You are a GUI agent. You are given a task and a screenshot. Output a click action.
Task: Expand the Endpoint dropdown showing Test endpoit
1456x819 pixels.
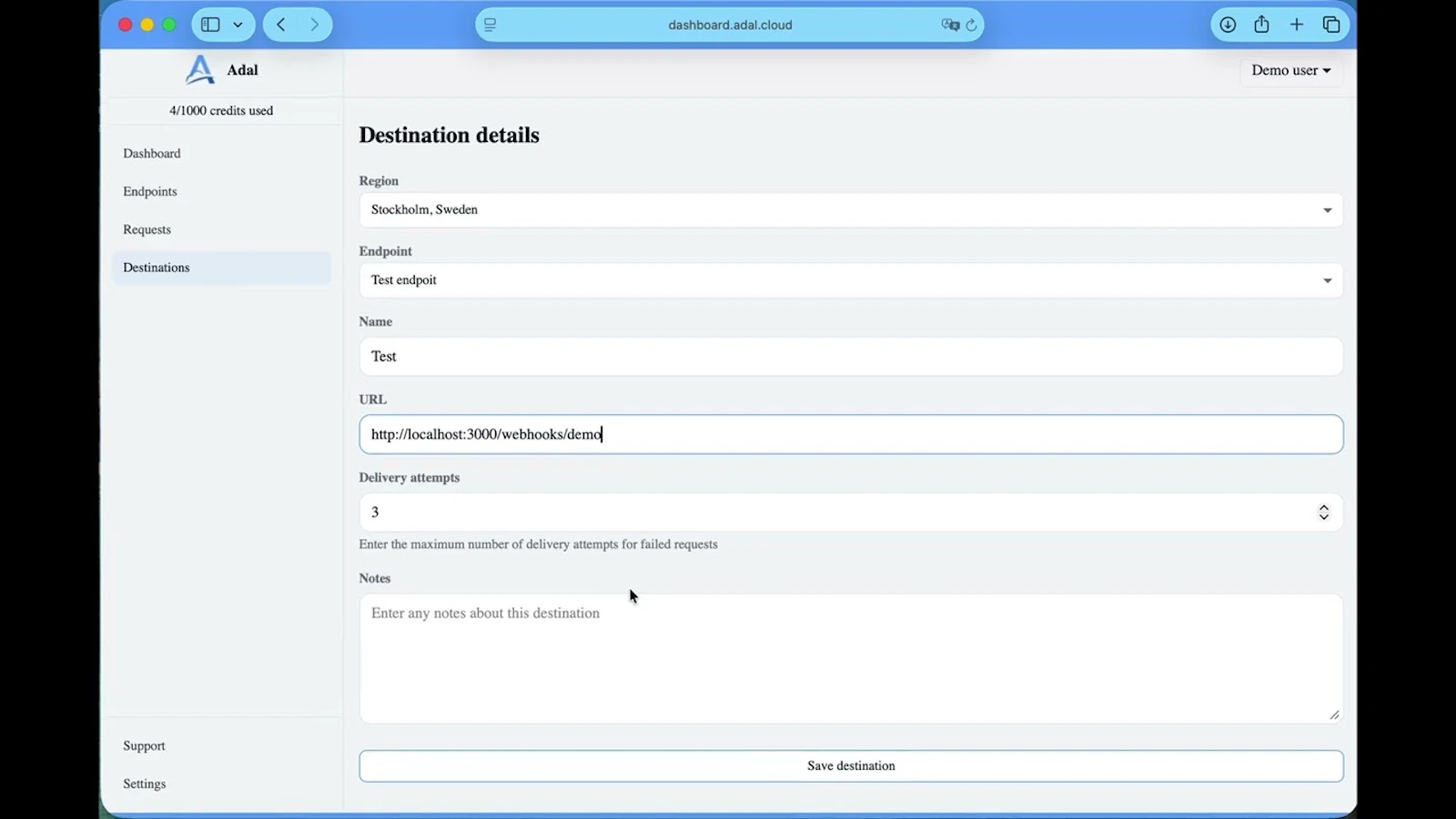tap(851, 280)
